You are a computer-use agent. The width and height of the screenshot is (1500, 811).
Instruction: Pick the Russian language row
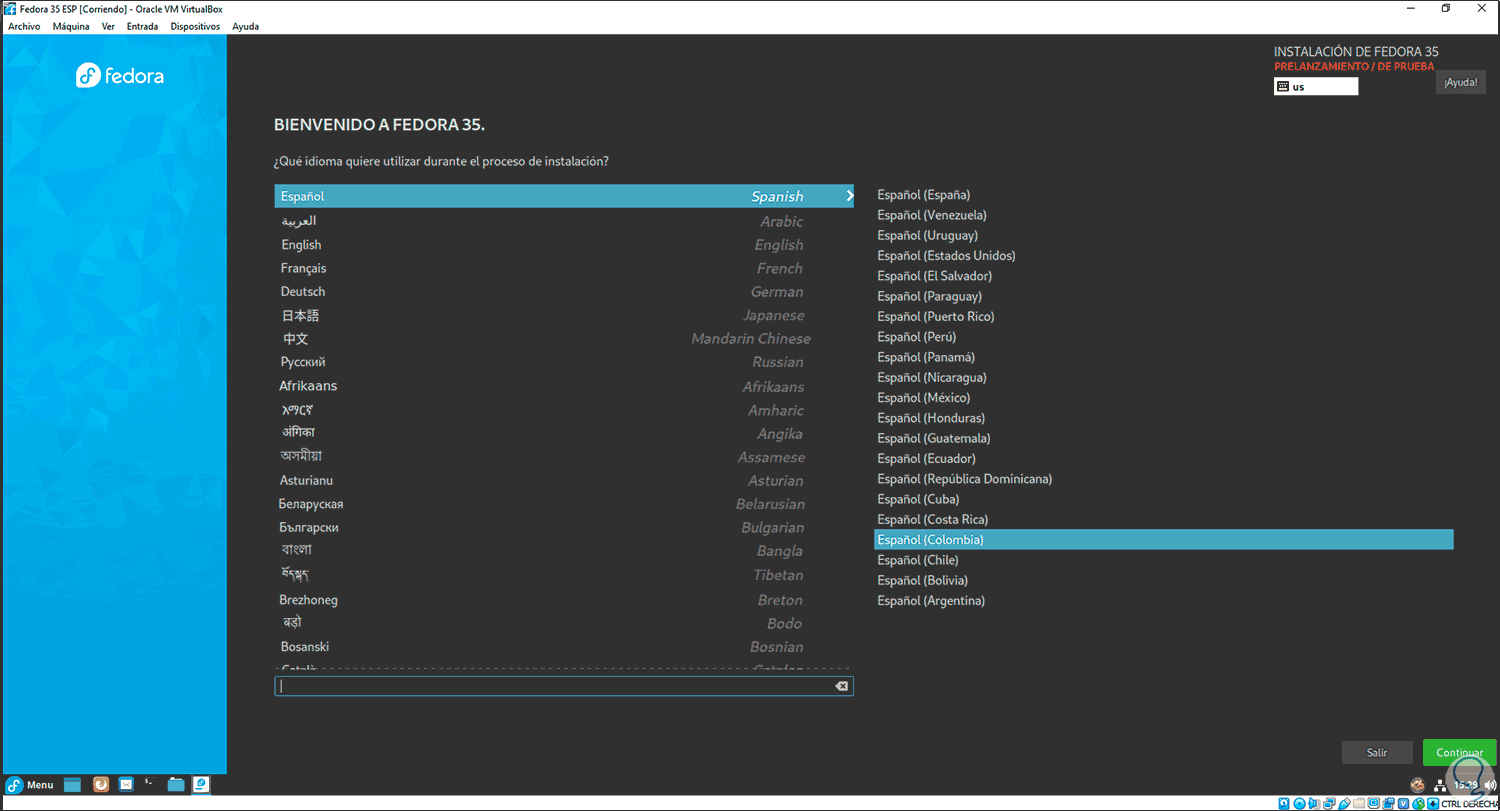point(564,362)
